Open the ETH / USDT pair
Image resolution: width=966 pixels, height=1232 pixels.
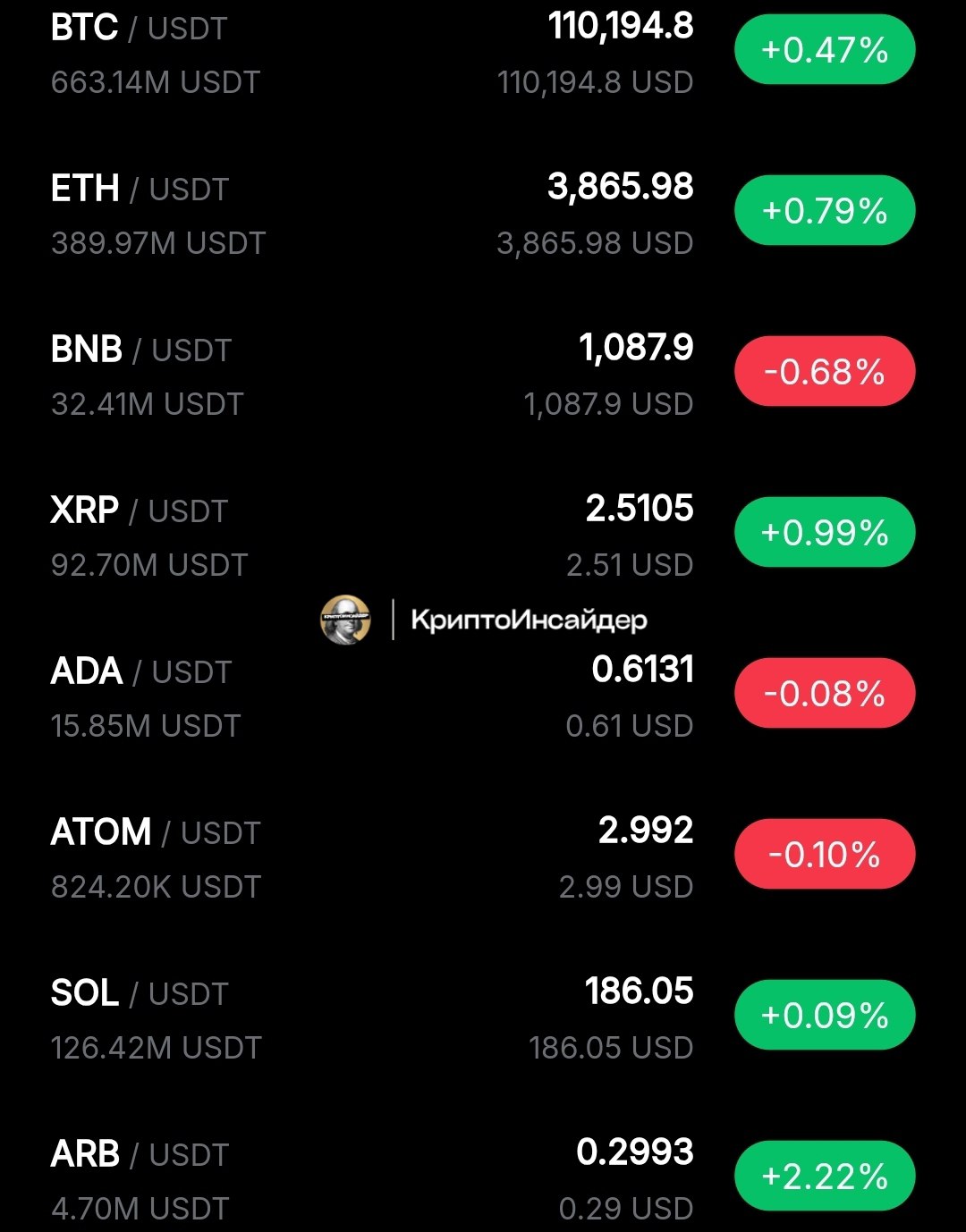140,190
